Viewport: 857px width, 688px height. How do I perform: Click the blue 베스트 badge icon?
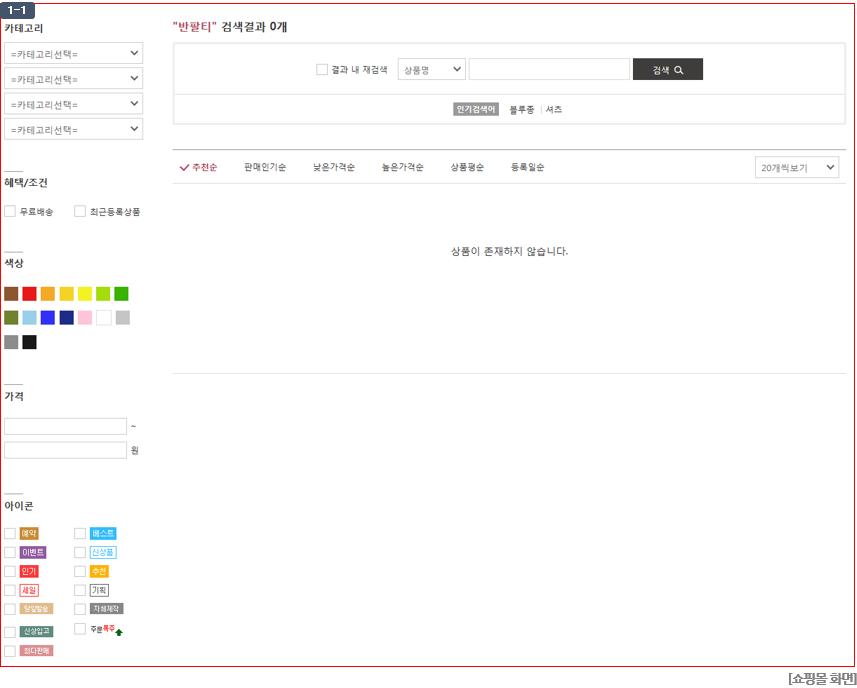[x=103, y=533]
